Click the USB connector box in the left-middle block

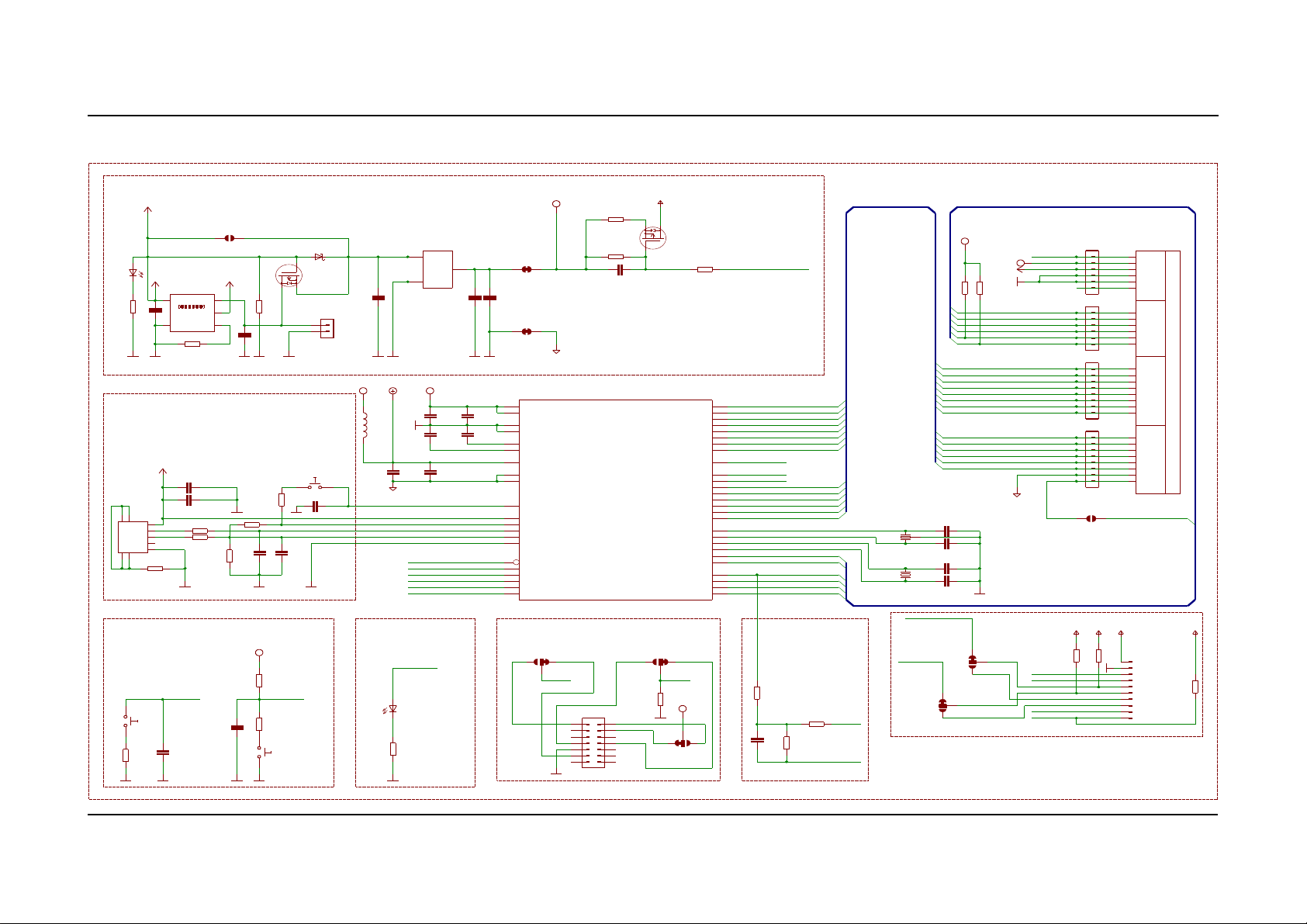click(x=133, y=537)
